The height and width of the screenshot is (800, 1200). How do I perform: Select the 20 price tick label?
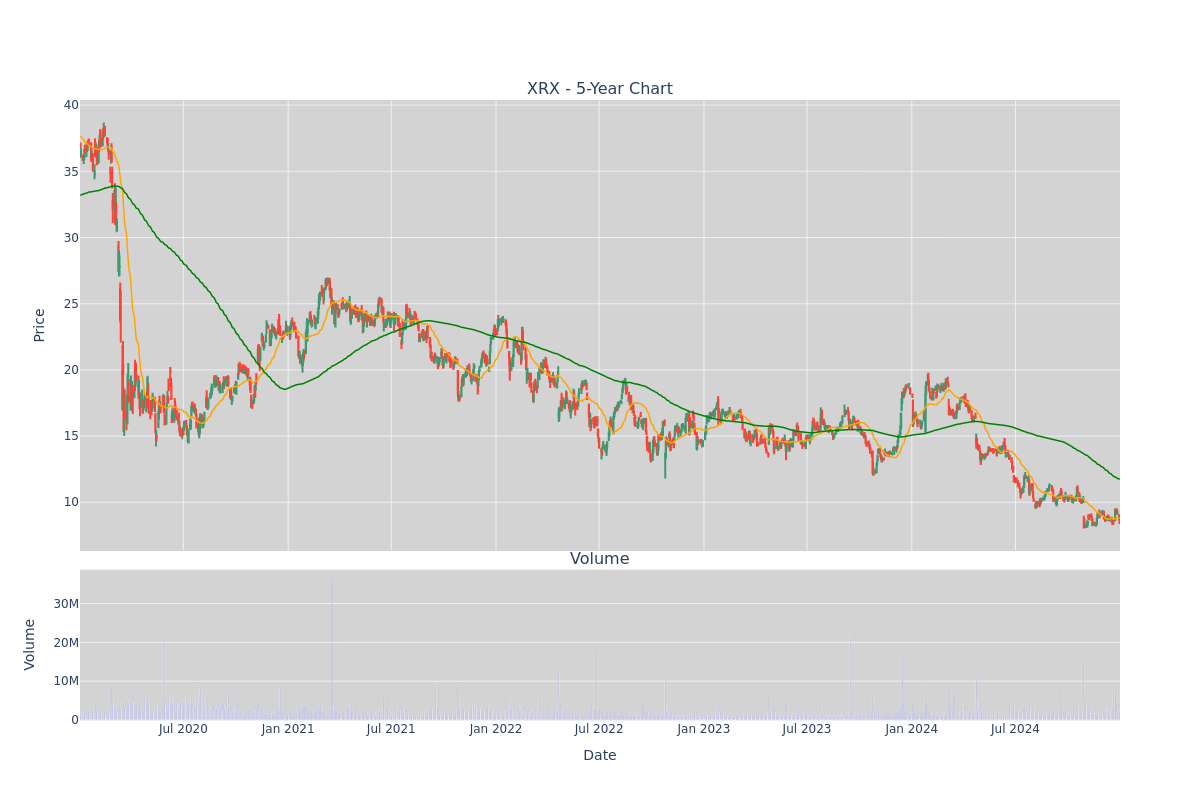click(x=71, y=369)
